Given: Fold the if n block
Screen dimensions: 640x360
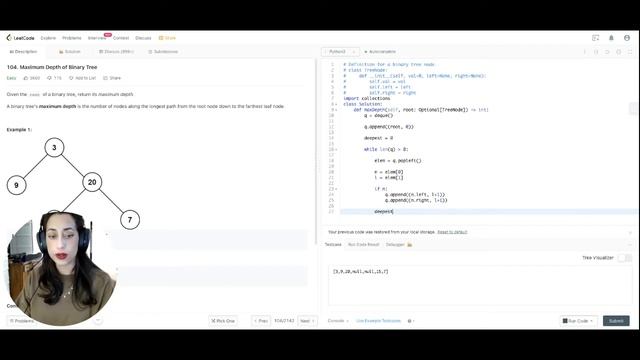Looking at the screenshot, I should tap(336, 189).
